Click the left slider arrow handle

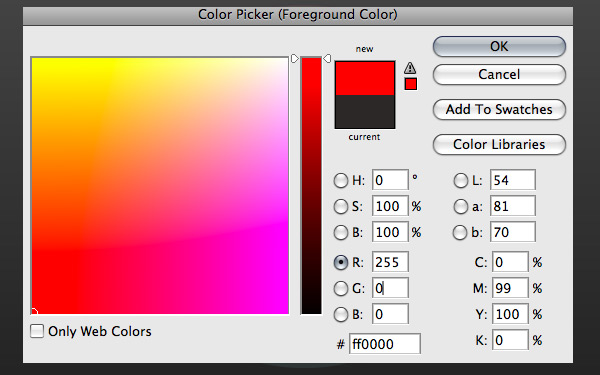294,59
